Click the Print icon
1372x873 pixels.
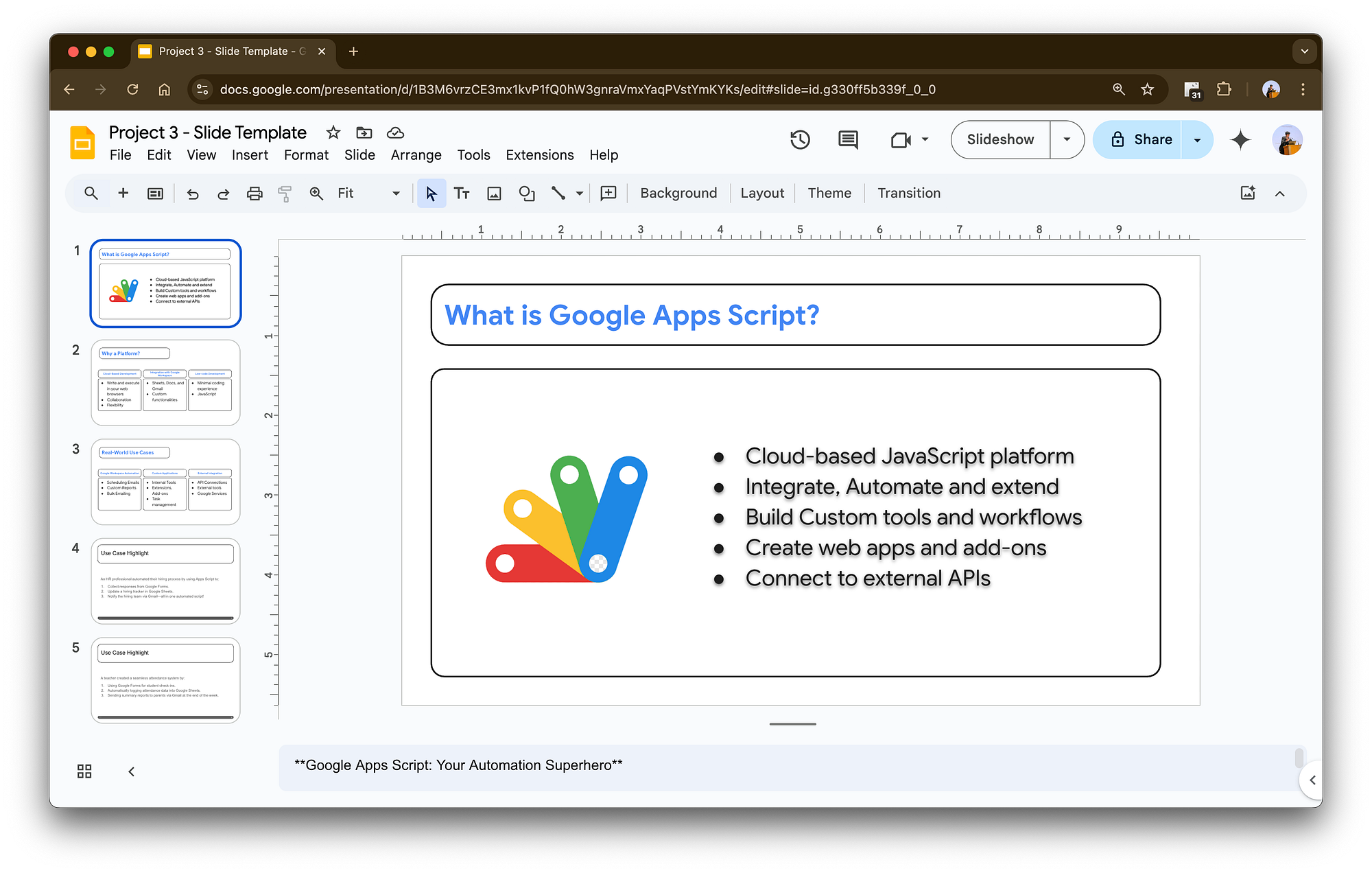[x=255, y=193]
